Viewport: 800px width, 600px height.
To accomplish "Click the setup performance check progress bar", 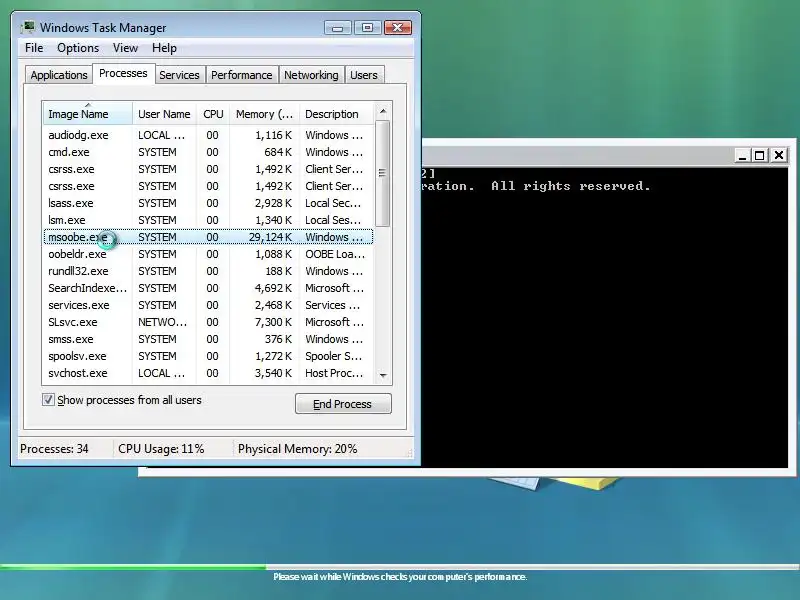I will [400, 566].
